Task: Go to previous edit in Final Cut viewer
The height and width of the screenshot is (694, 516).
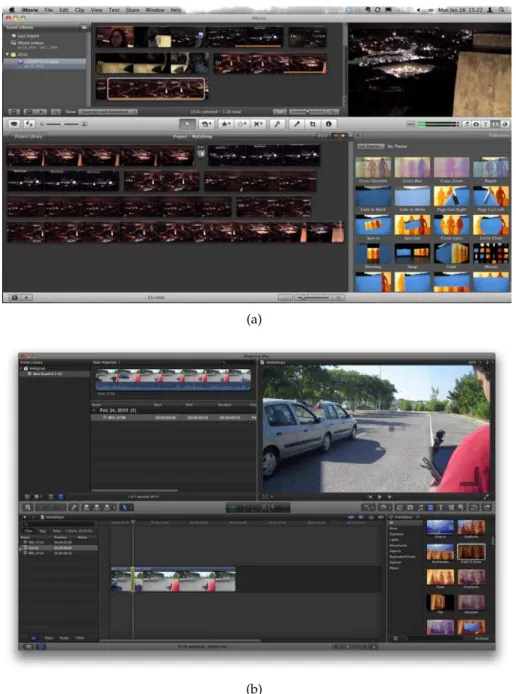Action: (370, 497)
